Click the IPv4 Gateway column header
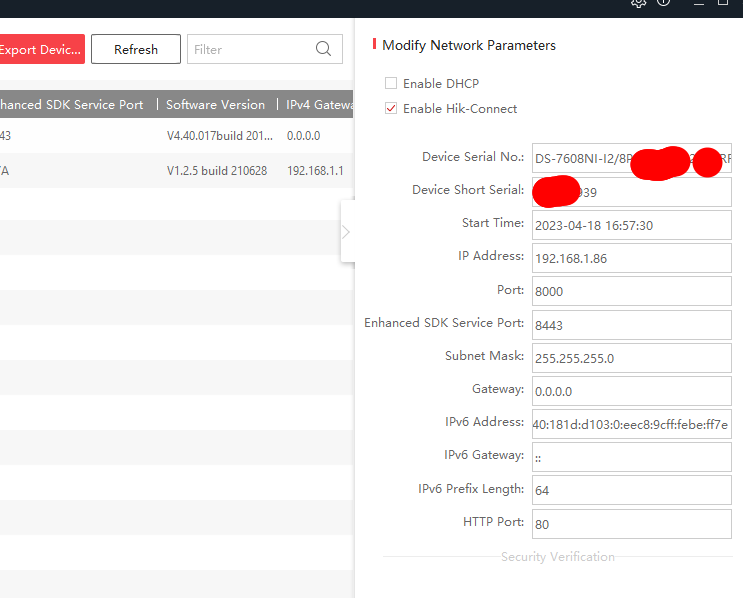Viewport: 743px width, 598px height. click(x=319, y=105)
